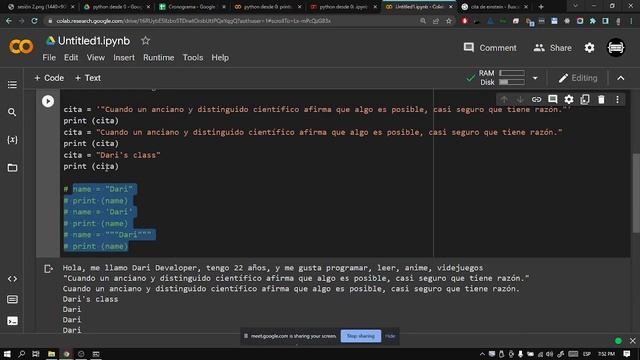
Task: Click Stop sharing button
Action: pyautogui.click(x=361, y=336)
